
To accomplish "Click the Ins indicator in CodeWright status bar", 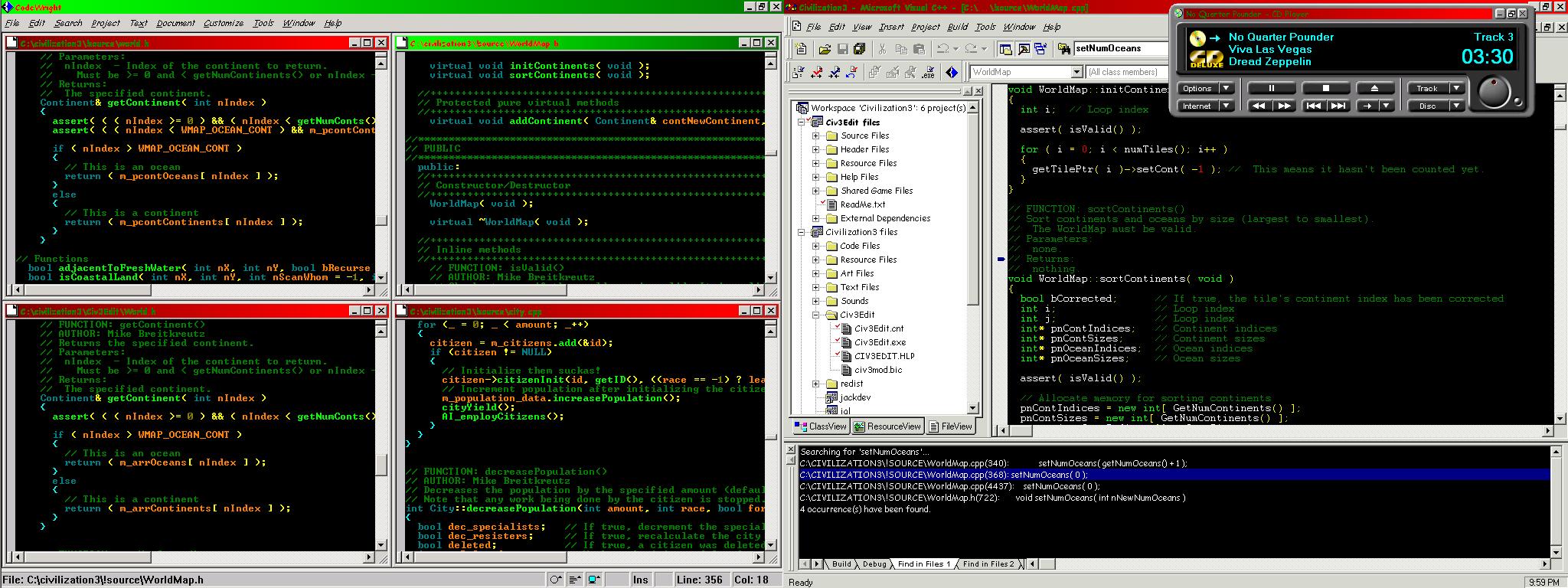I will click(x=641, y=580).
